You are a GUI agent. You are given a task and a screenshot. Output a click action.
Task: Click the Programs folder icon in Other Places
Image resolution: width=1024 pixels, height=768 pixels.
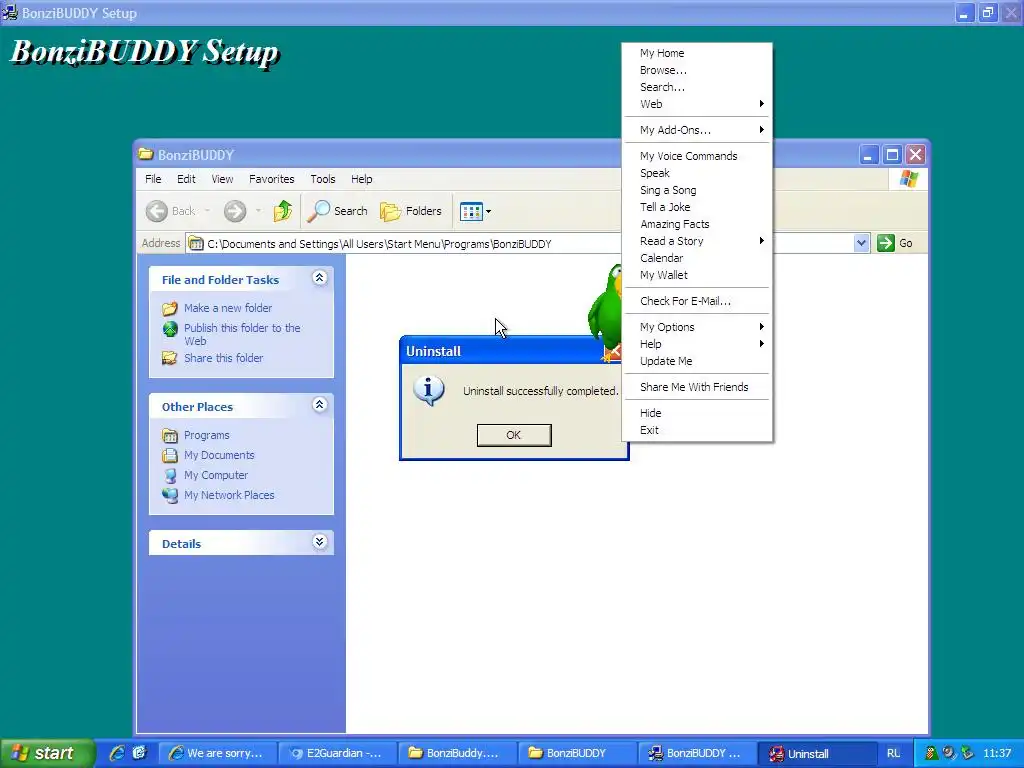170,435
